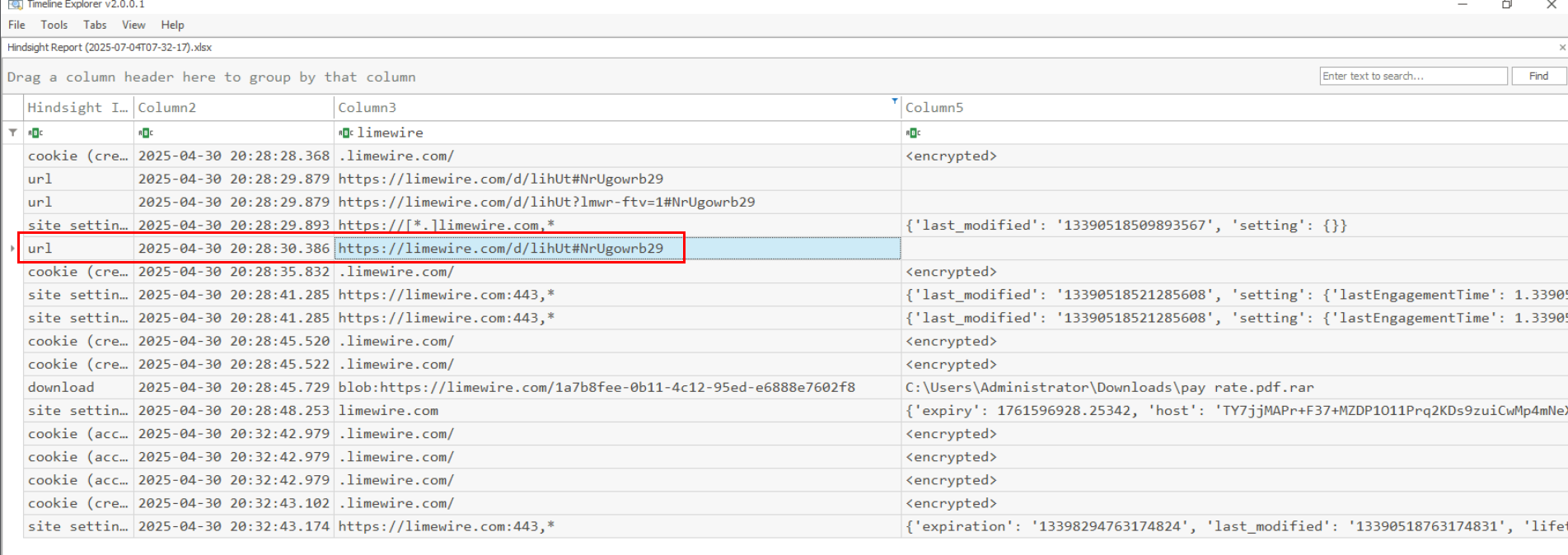Click the restore window button
This screenshot has height=555, width=1568.
coord(1506,5)
